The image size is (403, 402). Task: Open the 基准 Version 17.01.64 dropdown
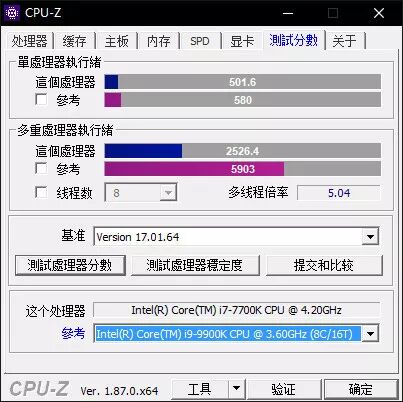pos(370,237)
